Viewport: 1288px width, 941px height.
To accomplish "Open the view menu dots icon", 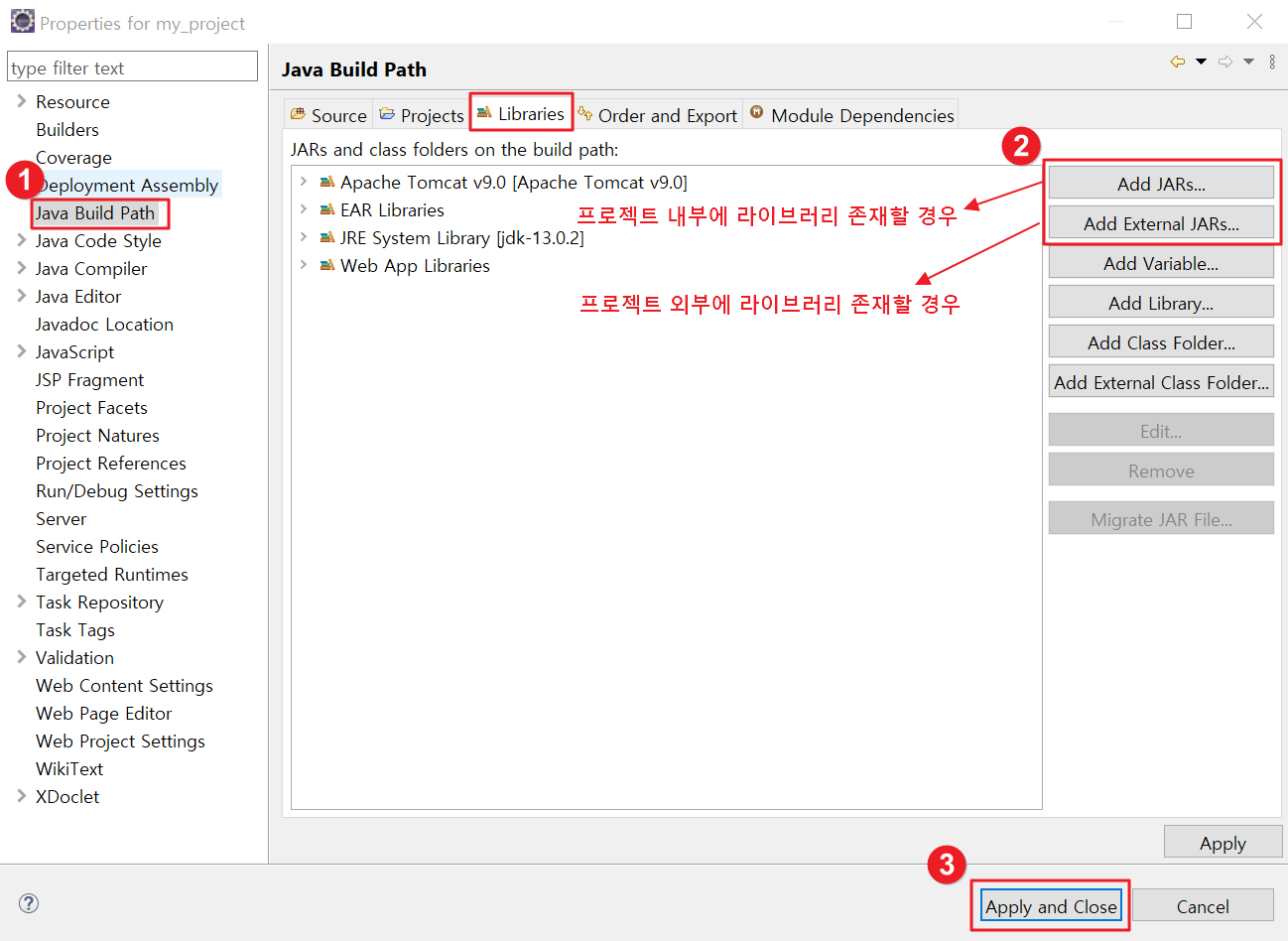I will tap(1272, 62).
